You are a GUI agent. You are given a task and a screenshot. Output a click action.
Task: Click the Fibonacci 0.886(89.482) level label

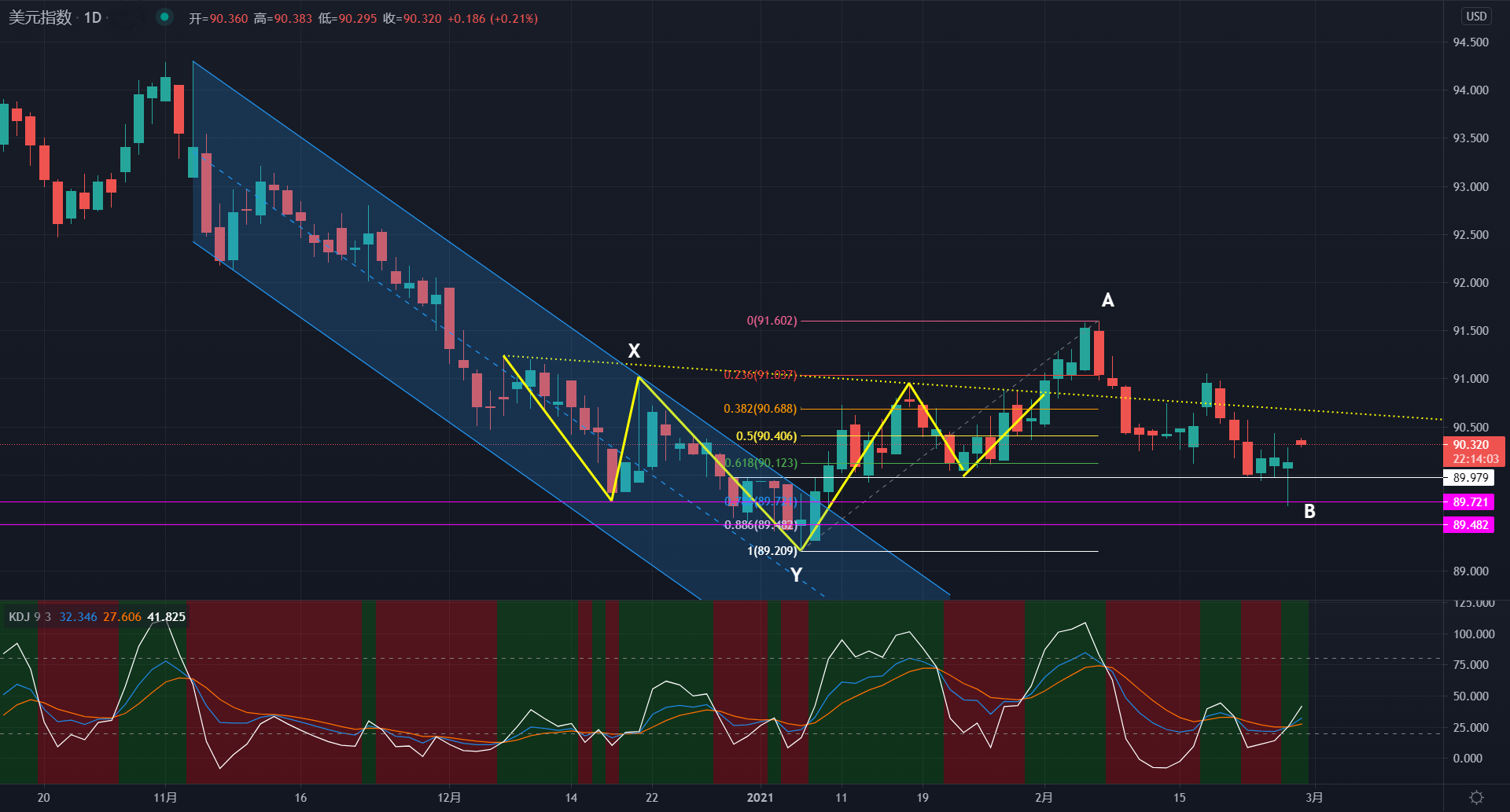pos(760,525)
